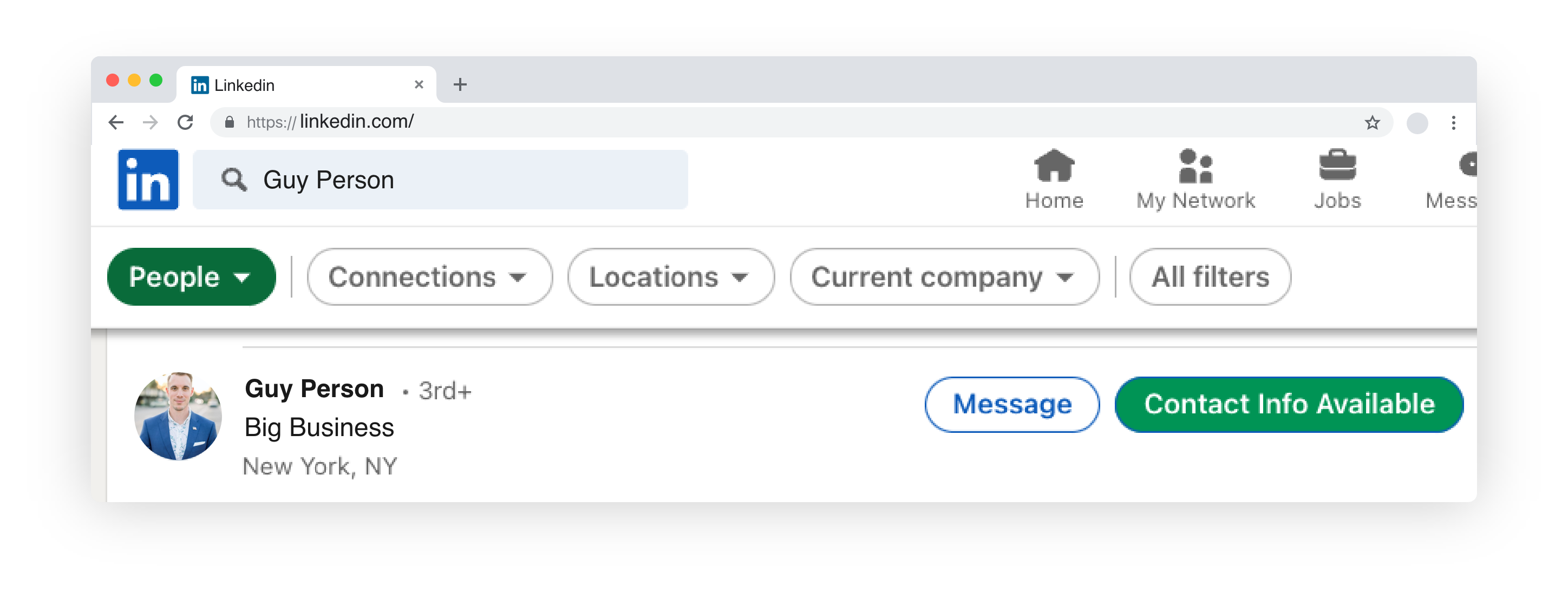Click the search magnifier icon
The width and height of the screenshot is (1568, 593).
(234, 180)
